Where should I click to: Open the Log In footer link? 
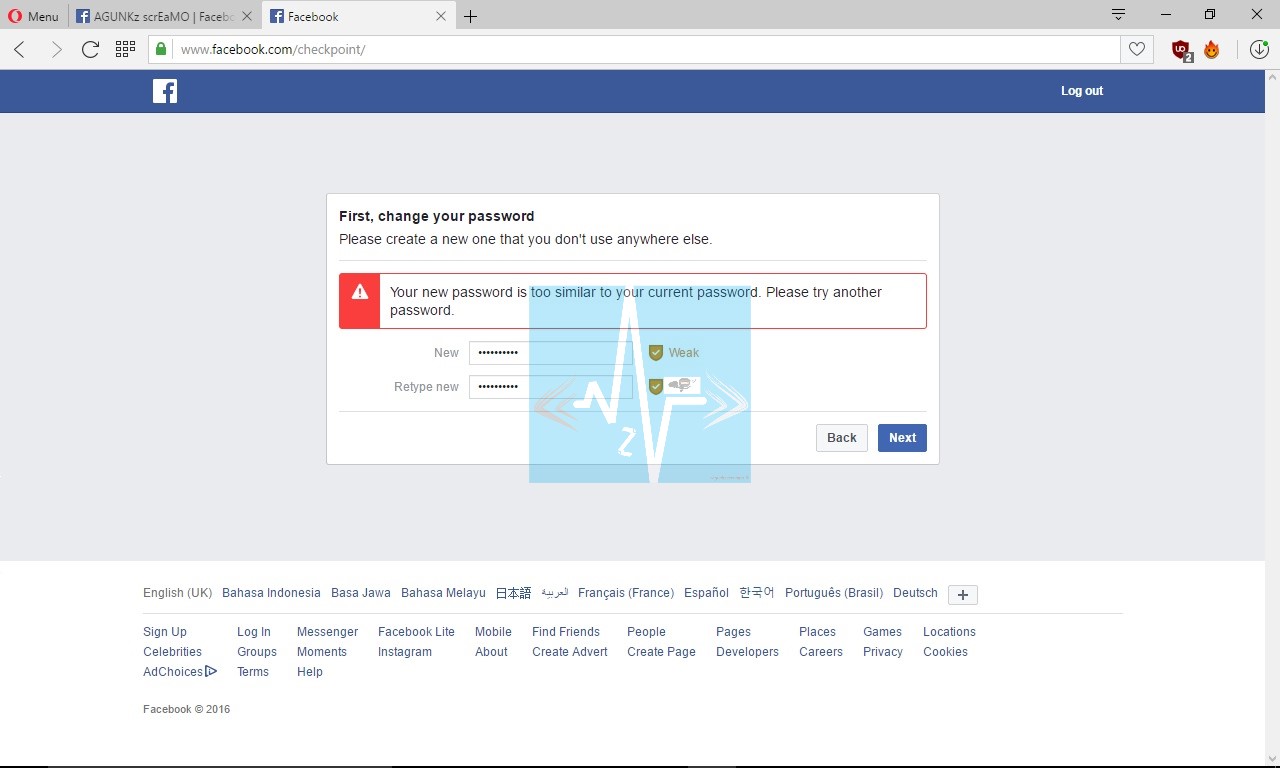tap(254, 632)
